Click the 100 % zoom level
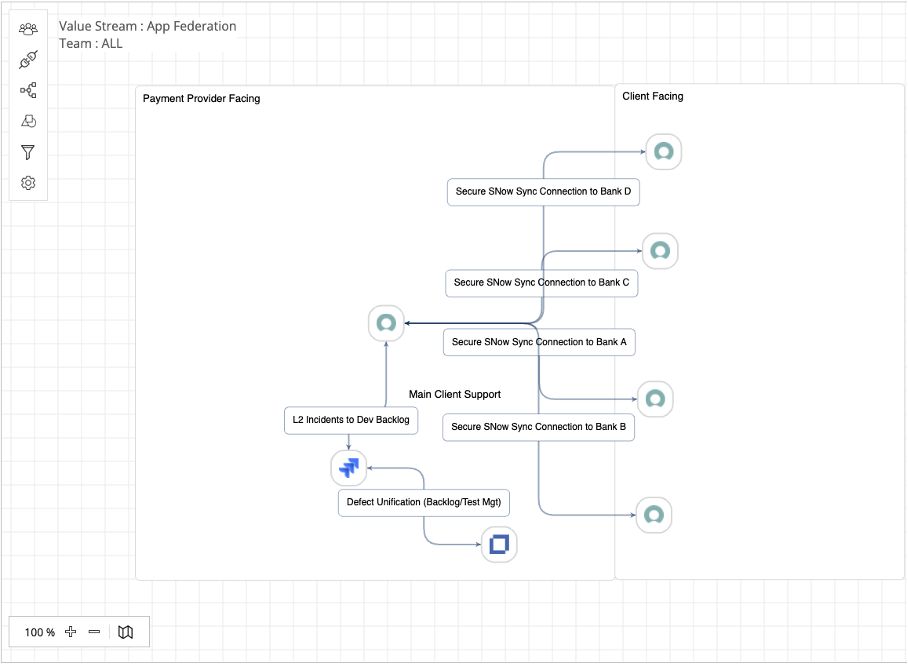The width and height of the screenshot is (908, 664). [x=39, y=632]
